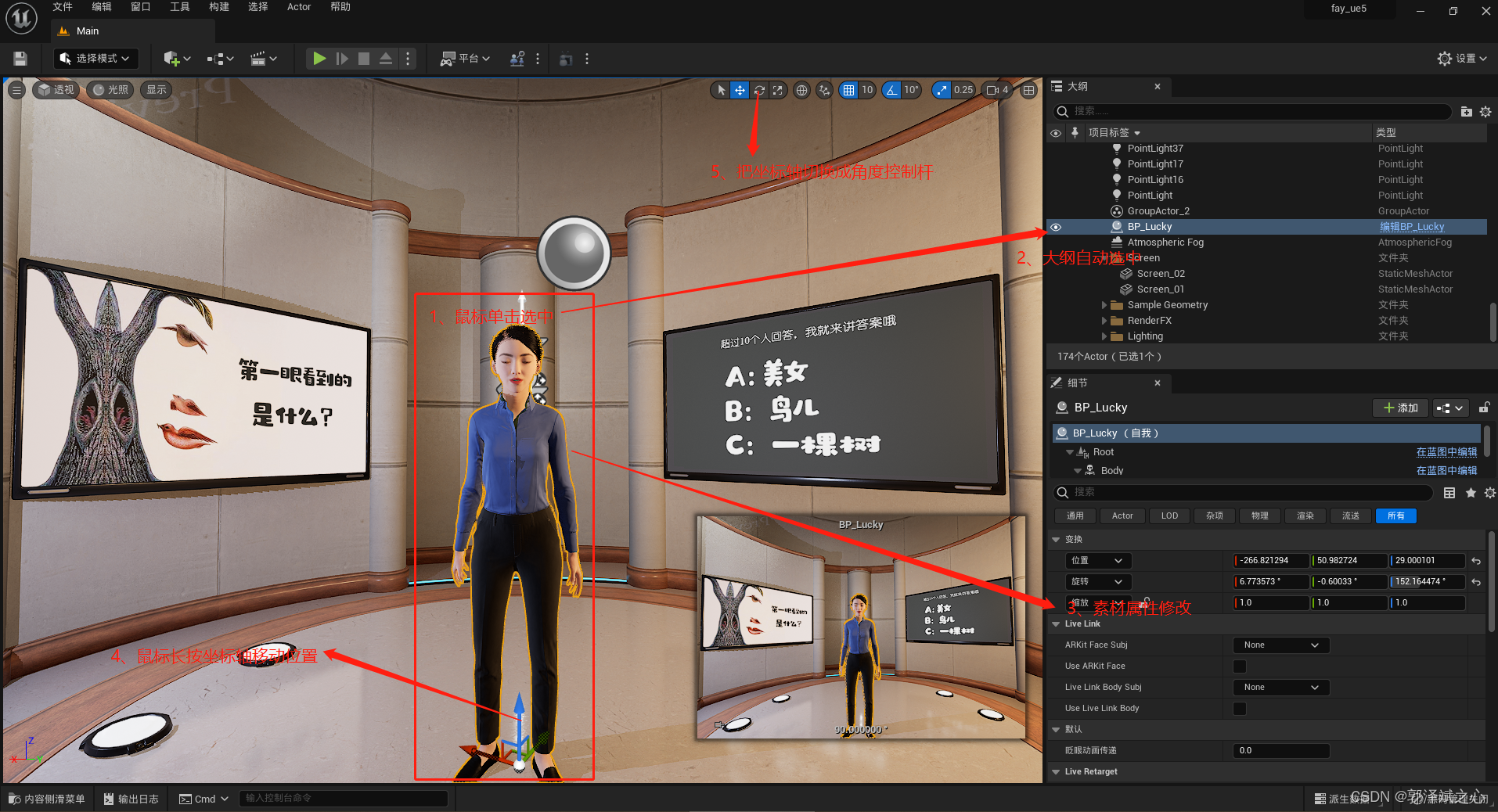Screen dimensions: 1498x812
Task: Toggle viewport layout maximize icon
Action: click(x=1028, y=90)
